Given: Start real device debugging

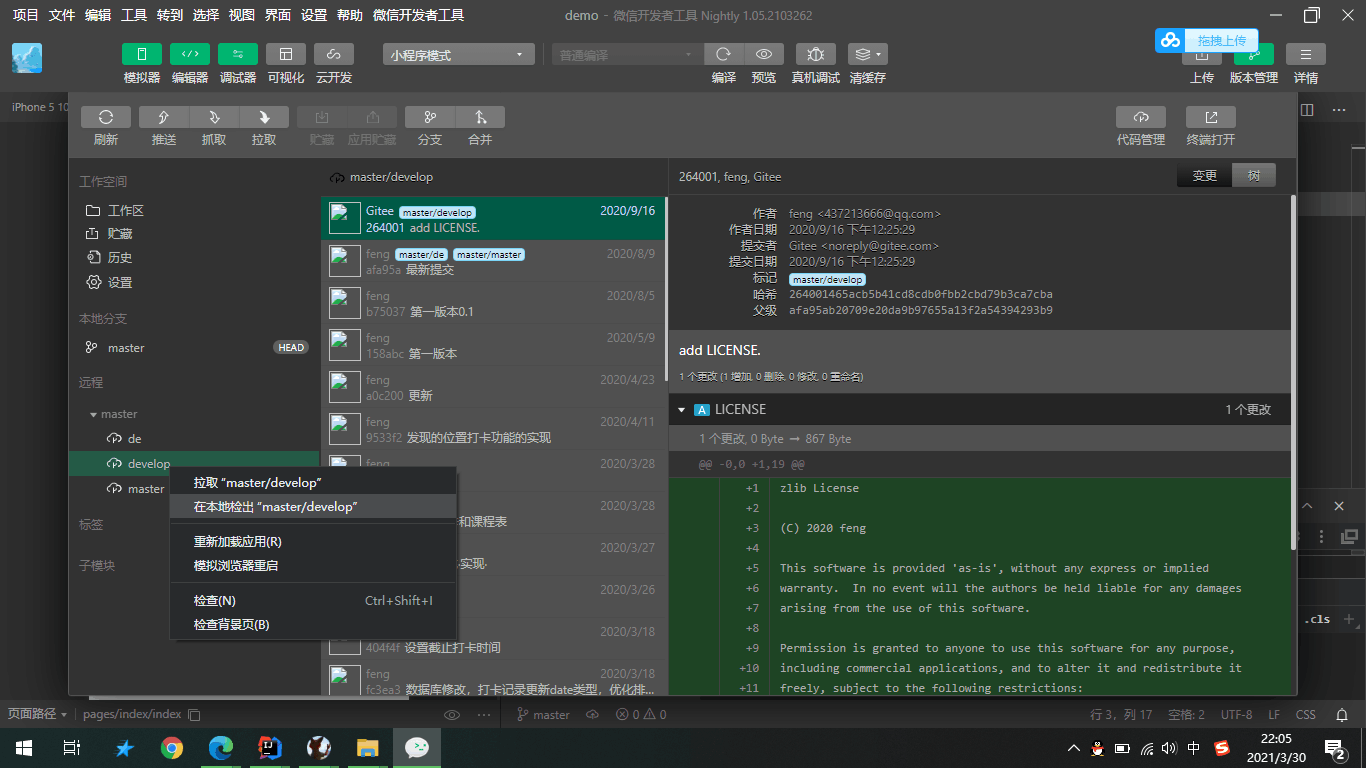Looking at the screenshot, I should coord(816,54).
